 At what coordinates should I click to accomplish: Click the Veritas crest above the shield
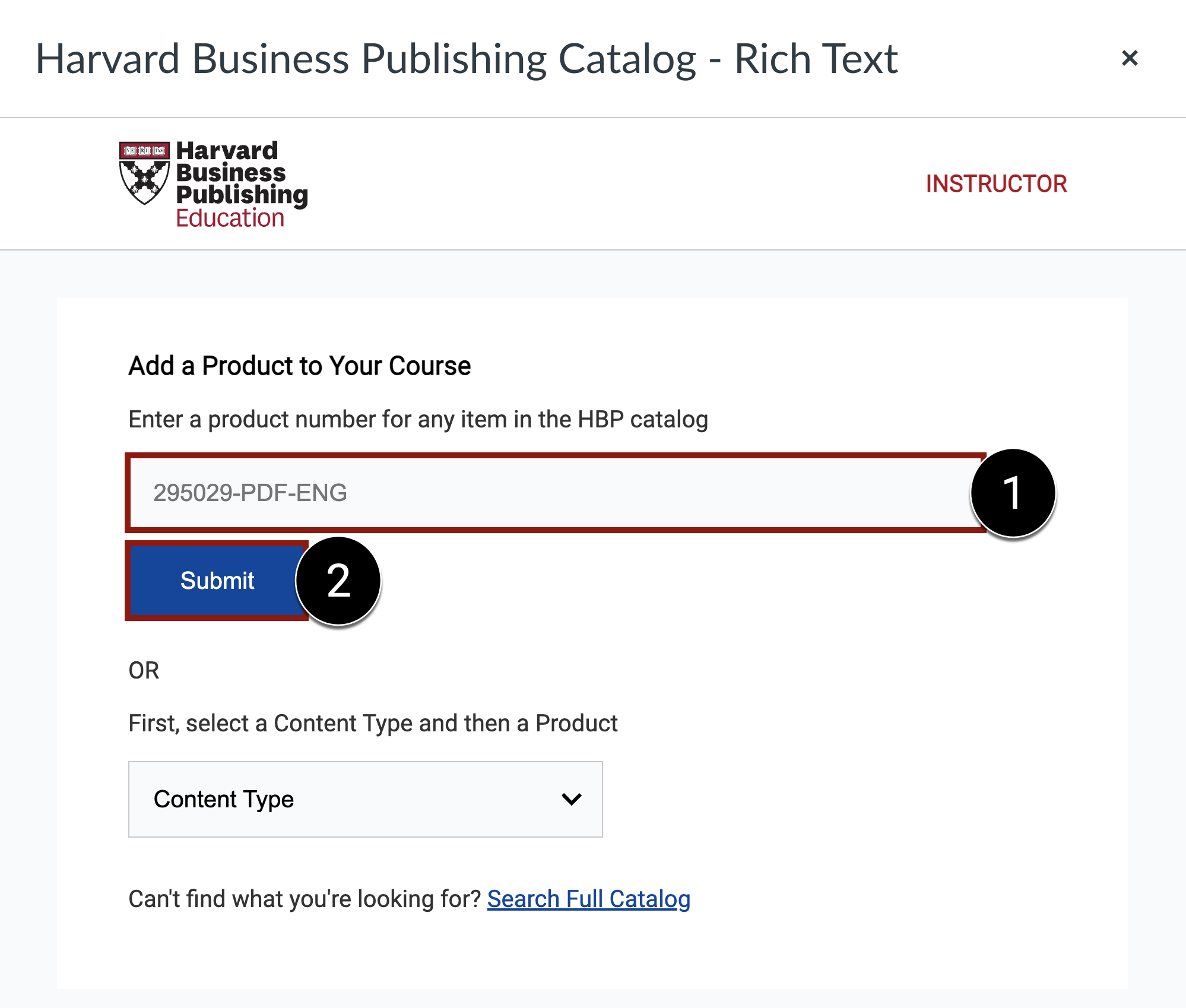click(x=144, y=150)
